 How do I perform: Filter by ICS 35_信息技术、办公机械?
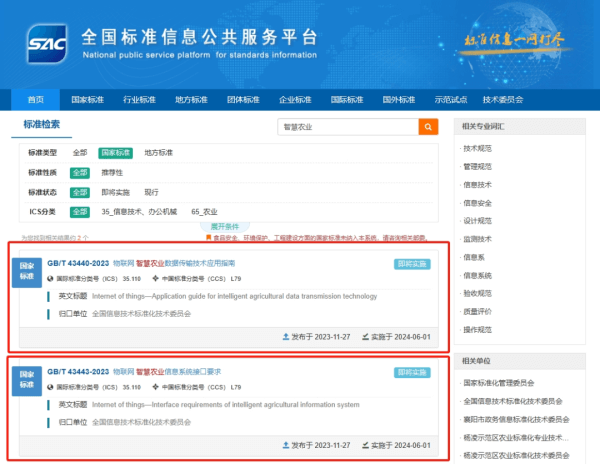click(x=139, y=212)
